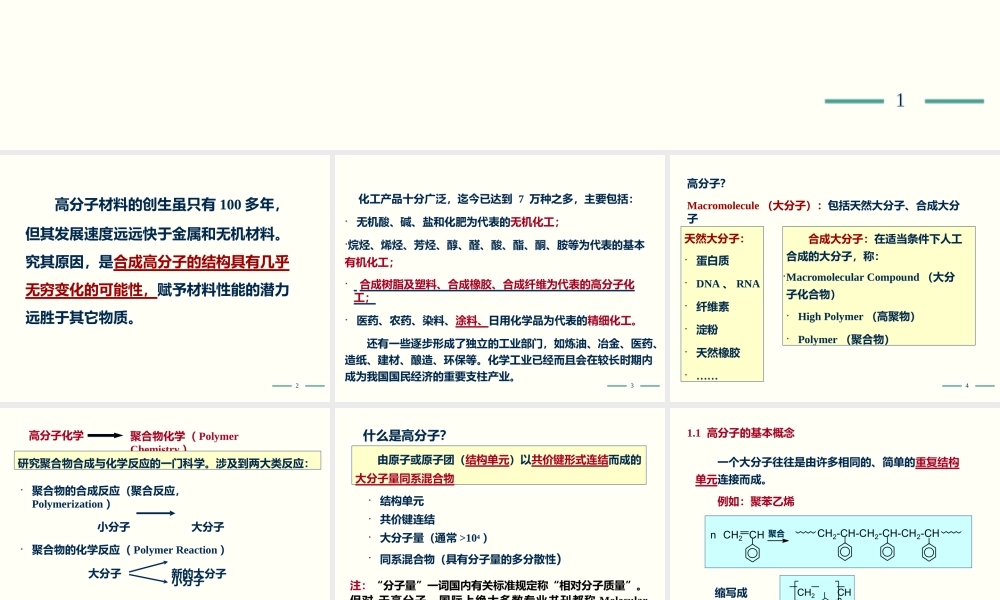The width and height of the screenshot is (1000, 600).
Task: Click the red heading 1.1 高分子的基本概念
Action: (x=740, y=433)
